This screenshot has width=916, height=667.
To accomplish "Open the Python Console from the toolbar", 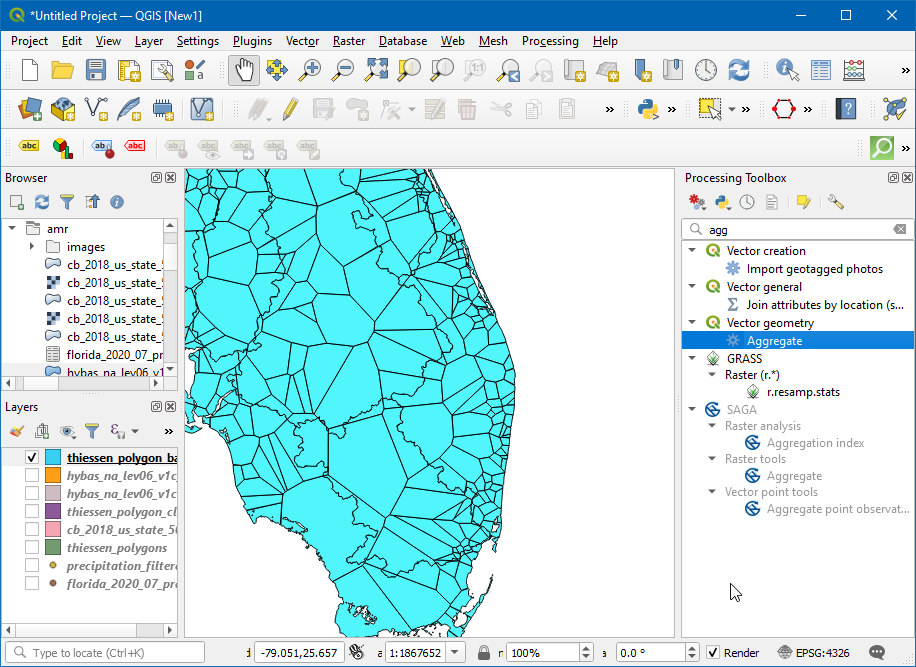I will pos(647,108).
